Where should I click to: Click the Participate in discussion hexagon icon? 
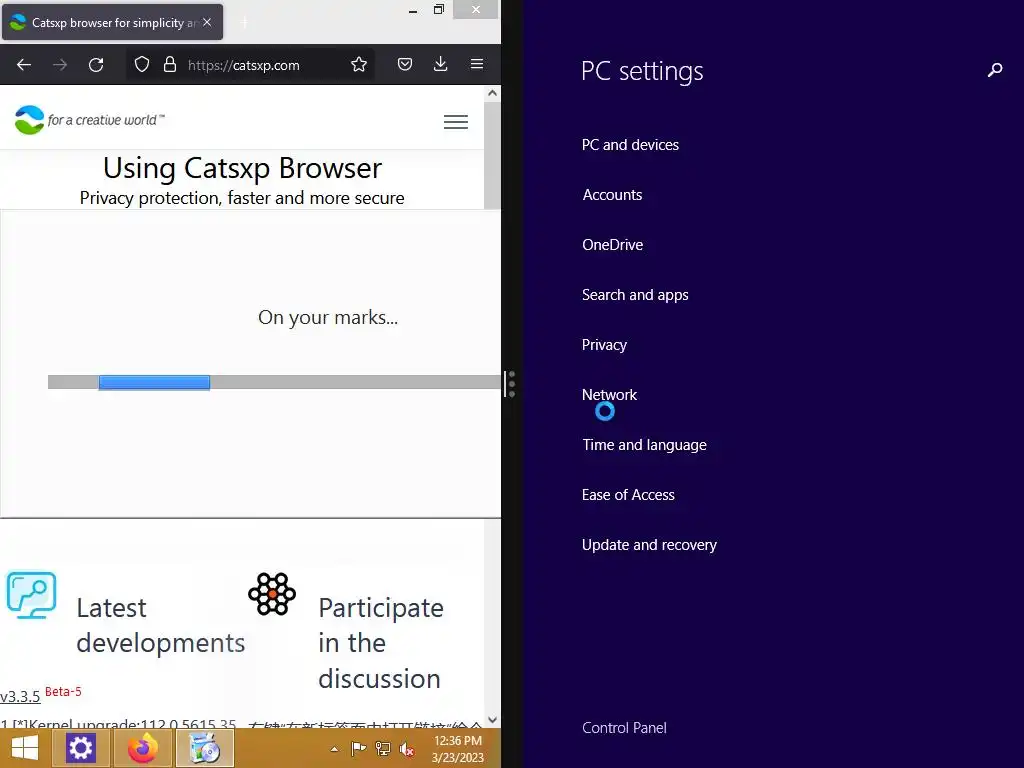pos(272,594)
